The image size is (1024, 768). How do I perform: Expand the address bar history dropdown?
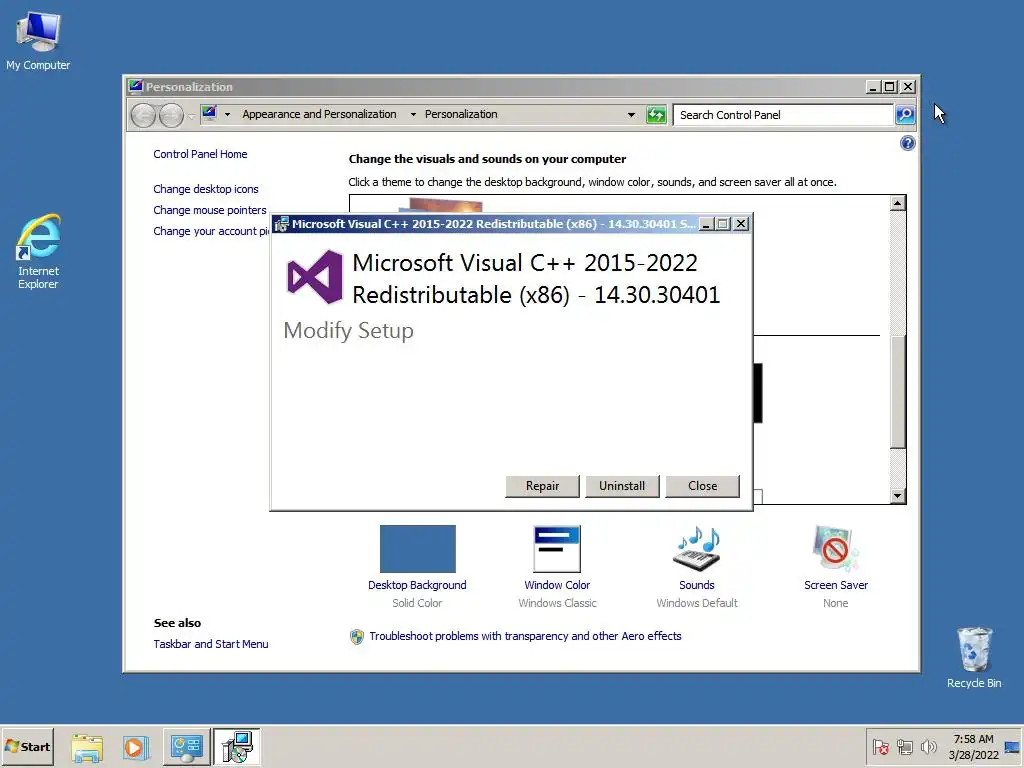coord(631,115)
